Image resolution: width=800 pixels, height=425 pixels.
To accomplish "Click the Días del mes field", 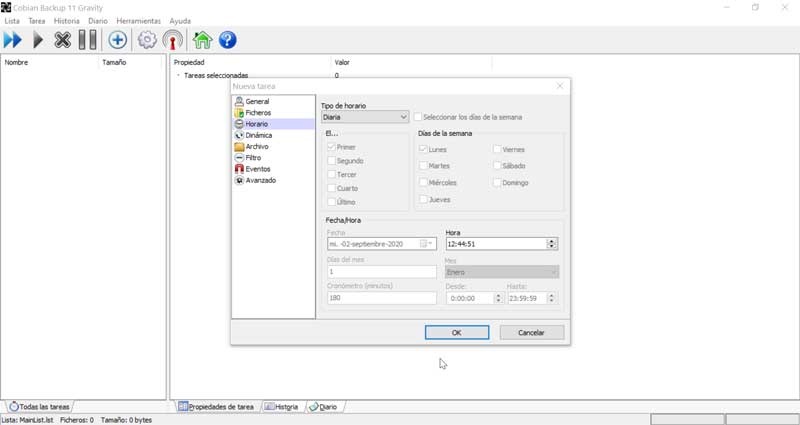I will click(382, 271).
